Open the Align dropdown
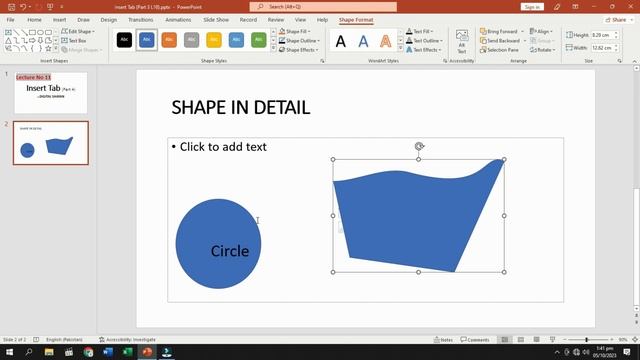Image resolution: width=640 pixels, height=360 pixels. pos(541,31)
